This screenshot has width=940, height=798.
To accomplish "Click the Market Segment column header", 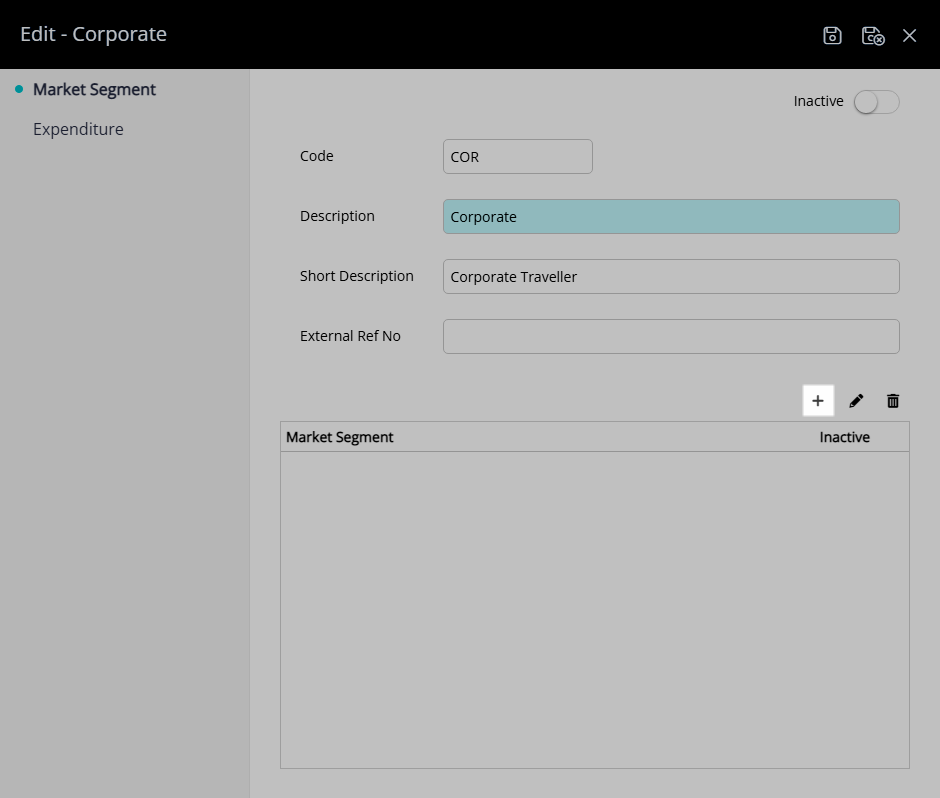I will click(x=339, y=437).
